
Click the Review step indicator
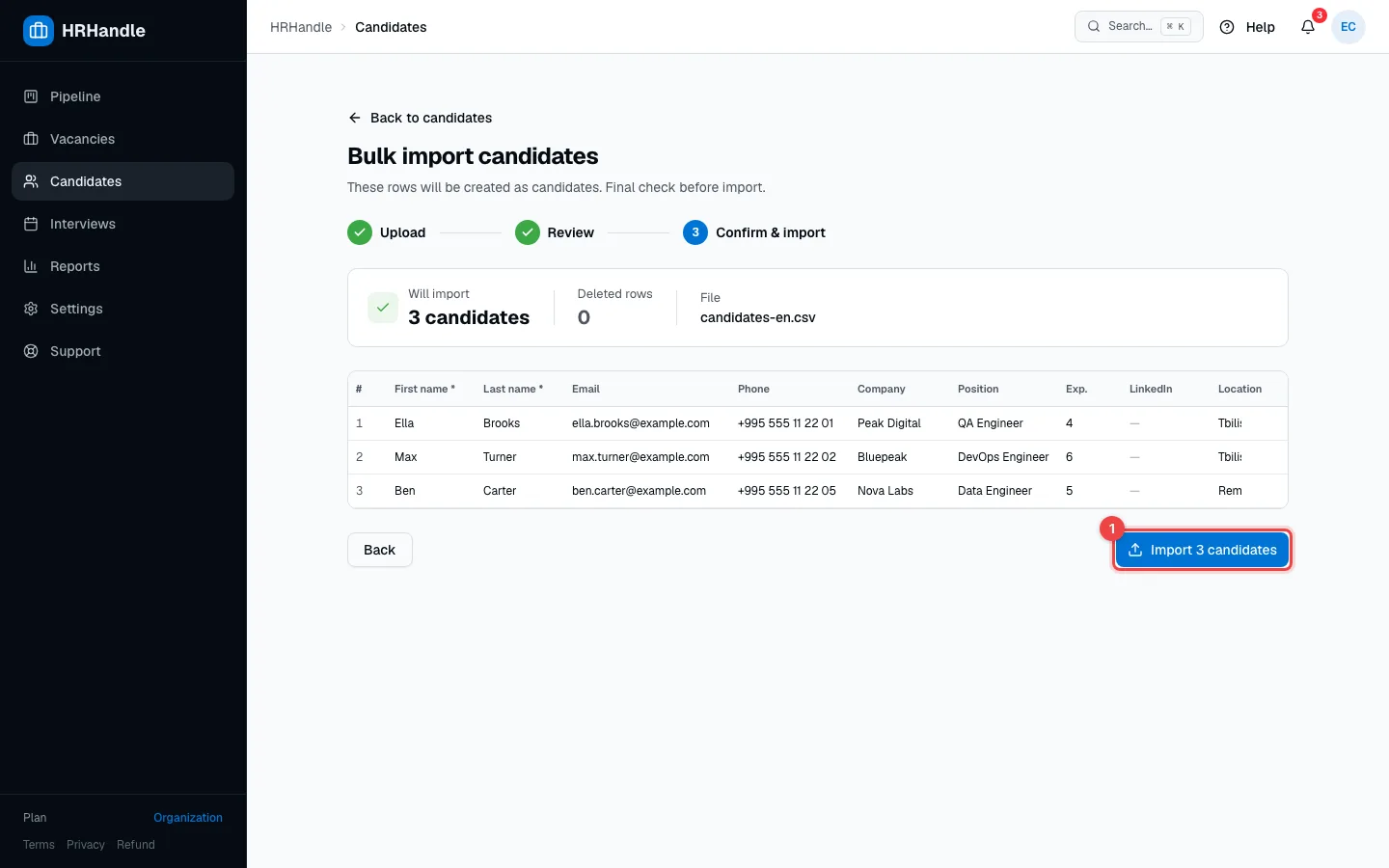(x=555, y=232)
